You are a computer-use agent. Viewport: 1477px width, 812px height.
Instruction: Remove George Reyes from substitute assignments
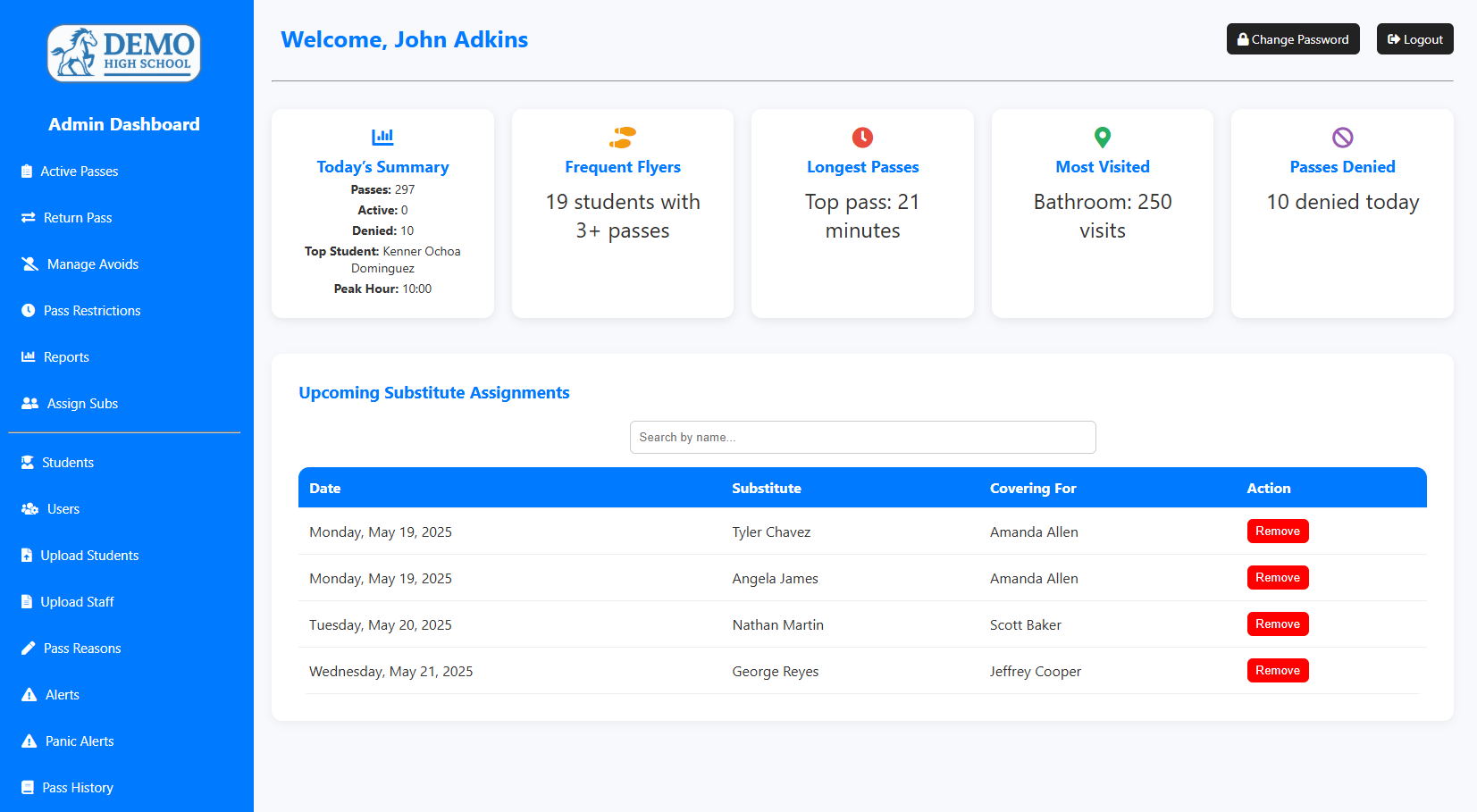[1277, 670]
